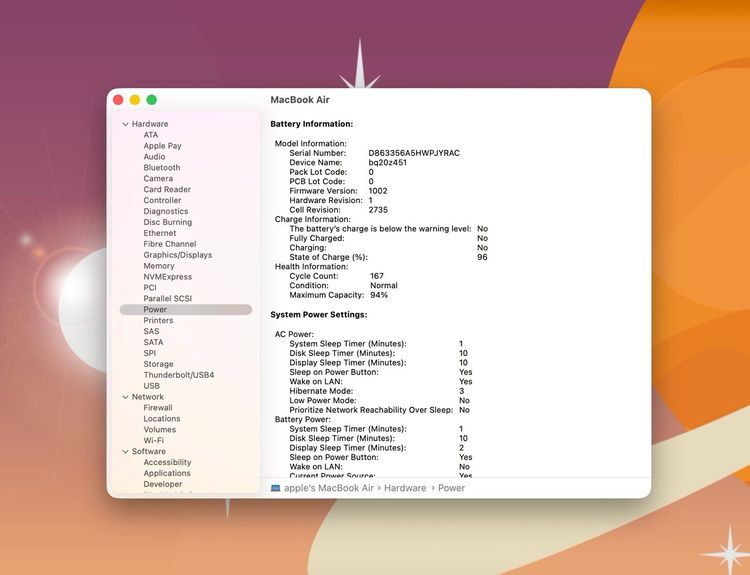Close the MacBook Air system report window
Image resolution: width=750 pixels, height=575 pixels.
pos(118,100)
